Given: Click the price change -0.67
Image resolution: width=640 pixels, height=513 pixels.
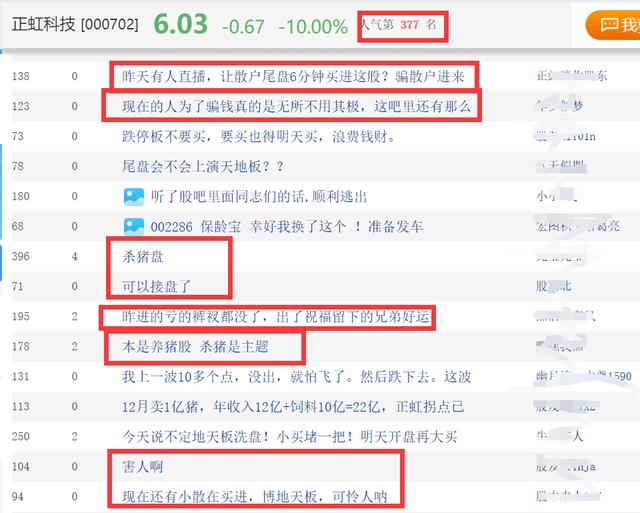Looking at the screenshot, I should click(x=243, y=27).
